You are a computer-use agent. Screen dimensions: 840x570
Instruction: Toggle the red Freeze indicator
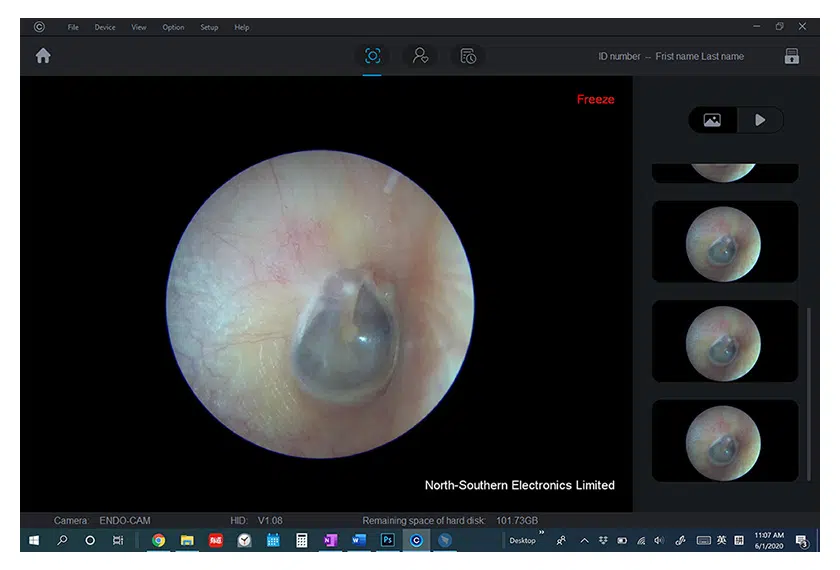pyautogui.click(x=595, y=99)
